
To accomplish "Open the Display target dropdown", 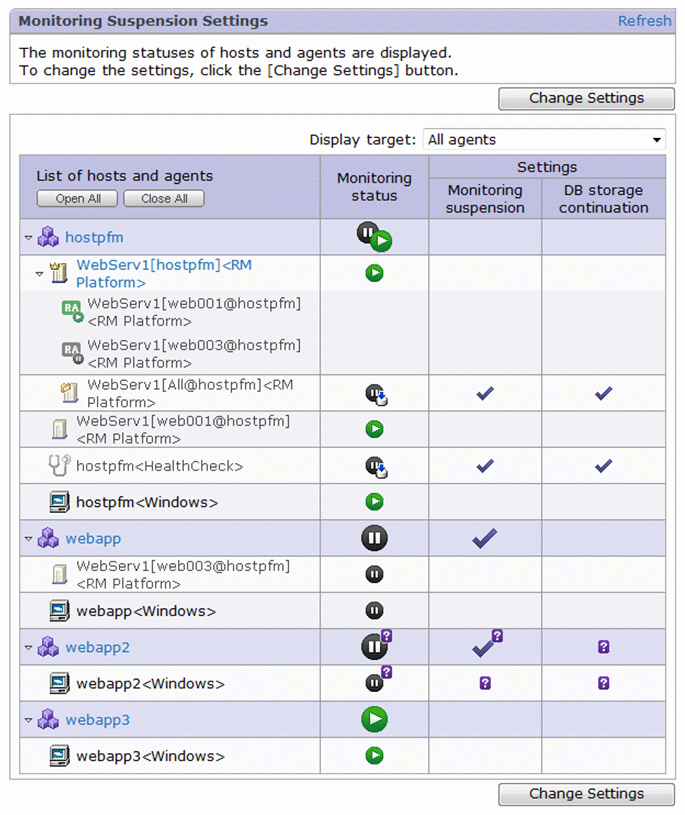I will point(545,140).
